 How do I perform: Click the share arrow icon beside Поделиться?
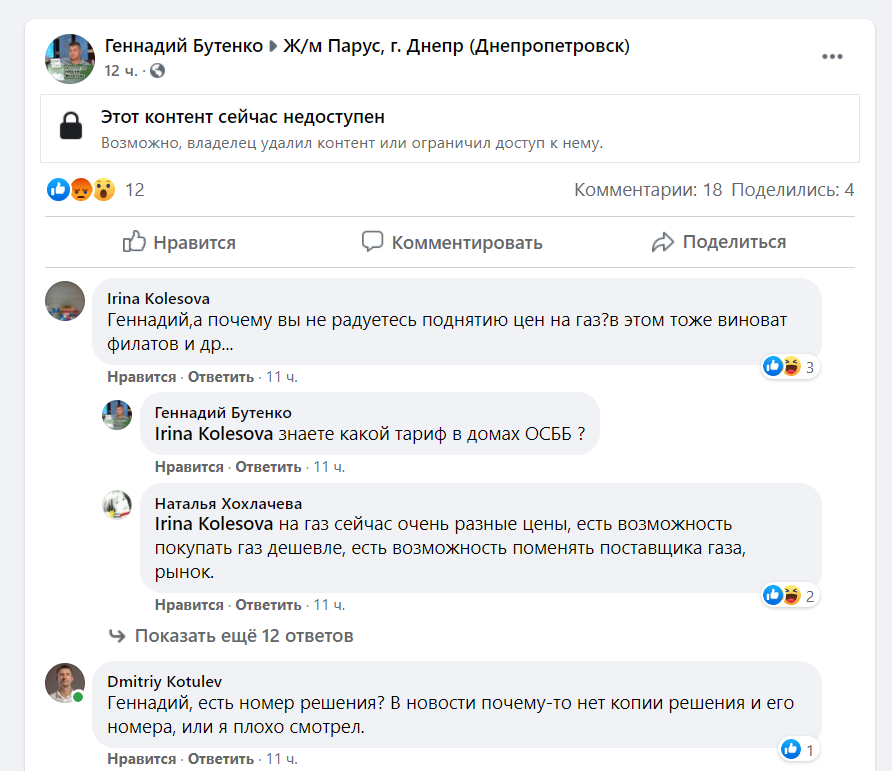click(x=663, y=241)
